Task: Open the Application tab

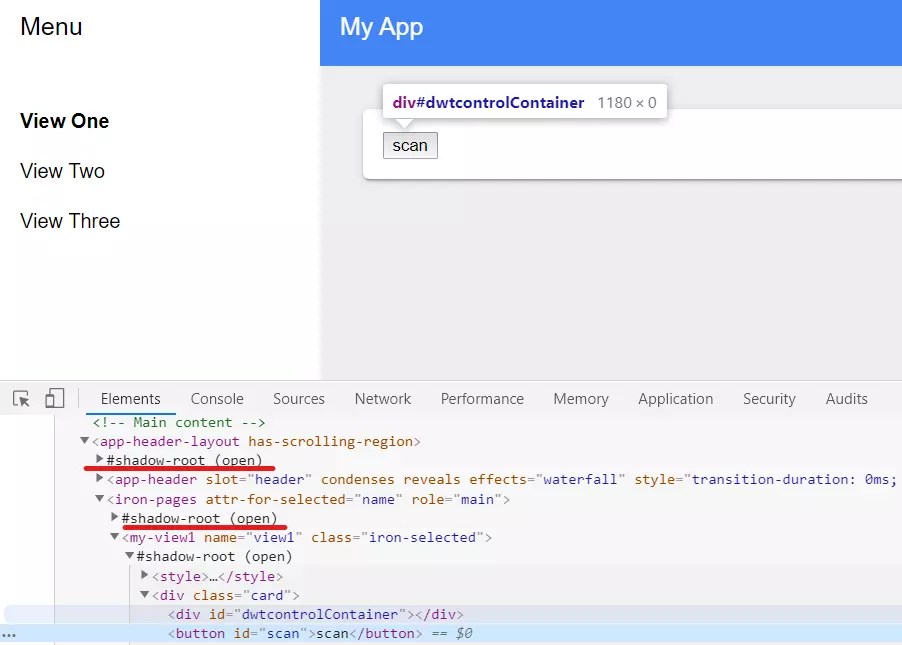Action: coord(675,398)
